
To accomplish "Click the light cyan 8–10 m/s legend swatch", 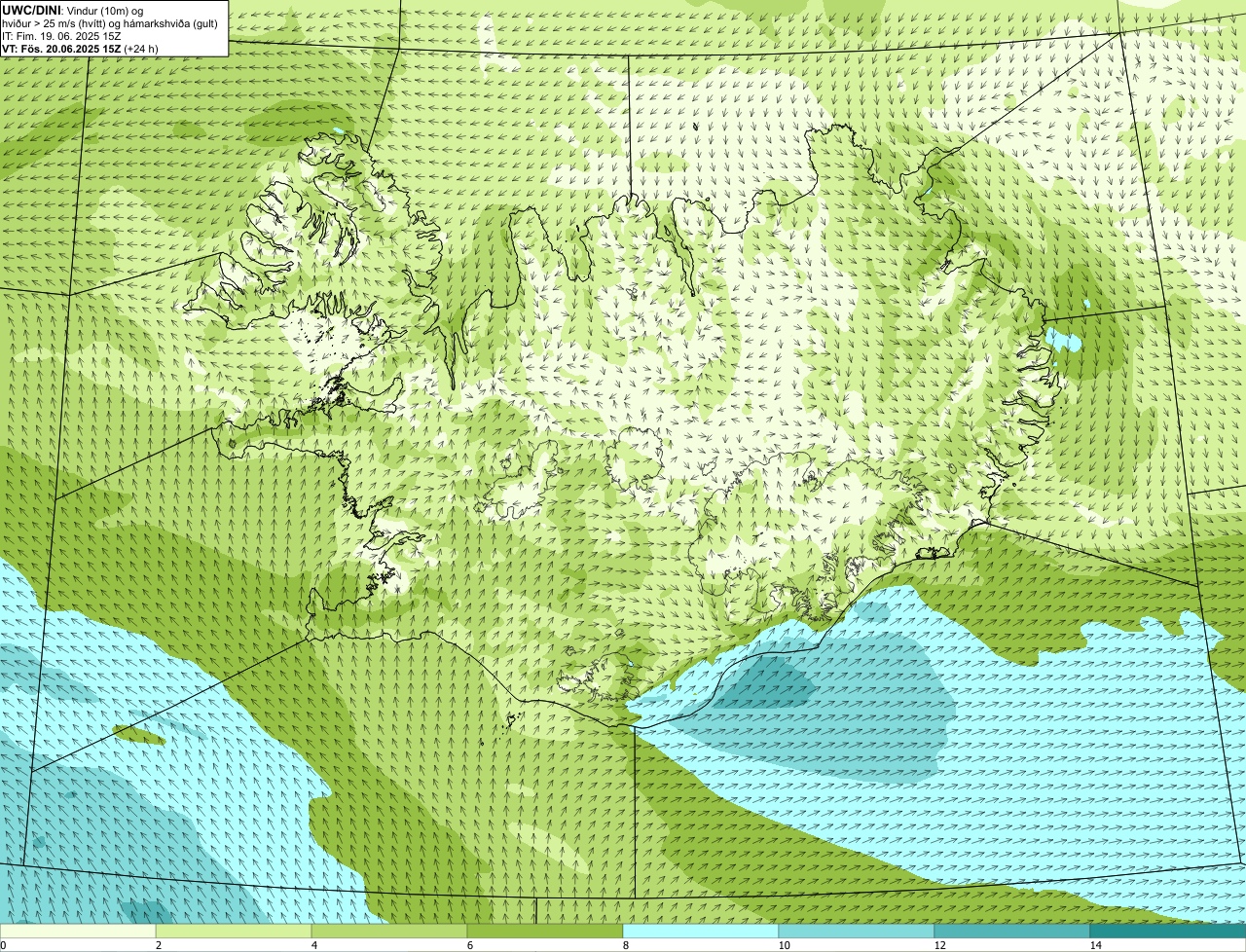I will [x=701, y=932].
